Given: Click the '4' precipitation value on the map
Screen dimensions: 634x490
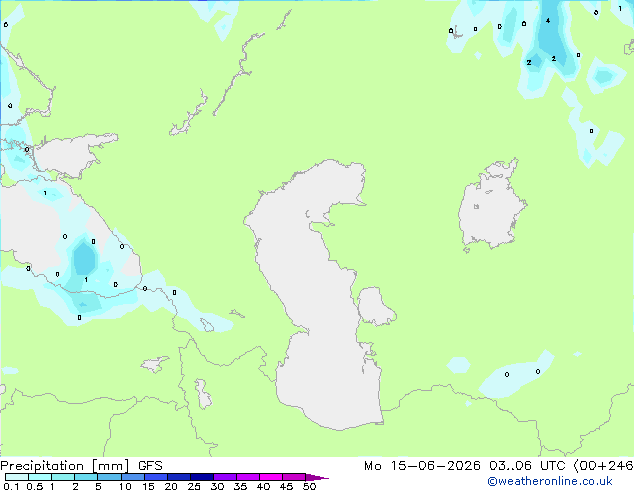Looking at the screenshot, I should (x=547, y=20).
